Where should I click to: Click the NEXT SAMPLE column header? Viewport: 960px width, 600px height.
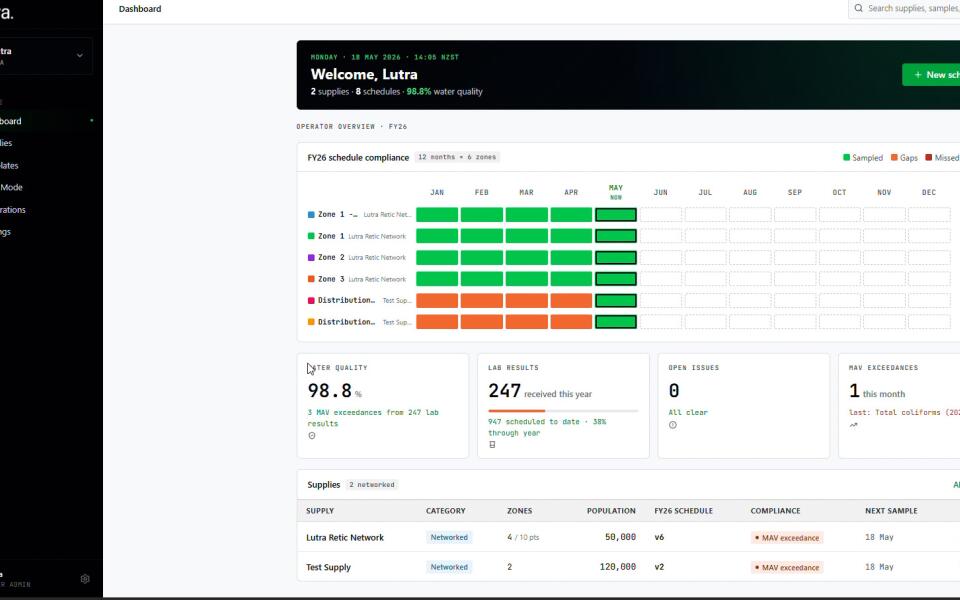891,511
